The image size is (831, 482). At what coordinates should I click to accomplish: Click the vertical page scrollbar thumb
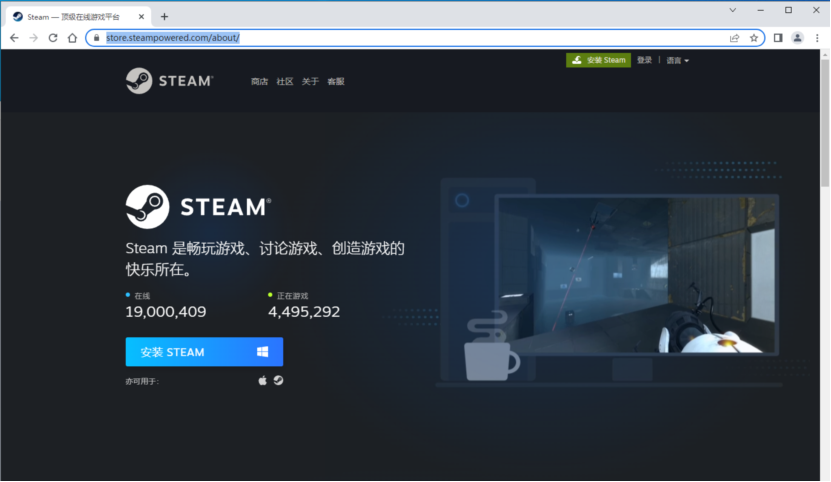click(825, 122)
